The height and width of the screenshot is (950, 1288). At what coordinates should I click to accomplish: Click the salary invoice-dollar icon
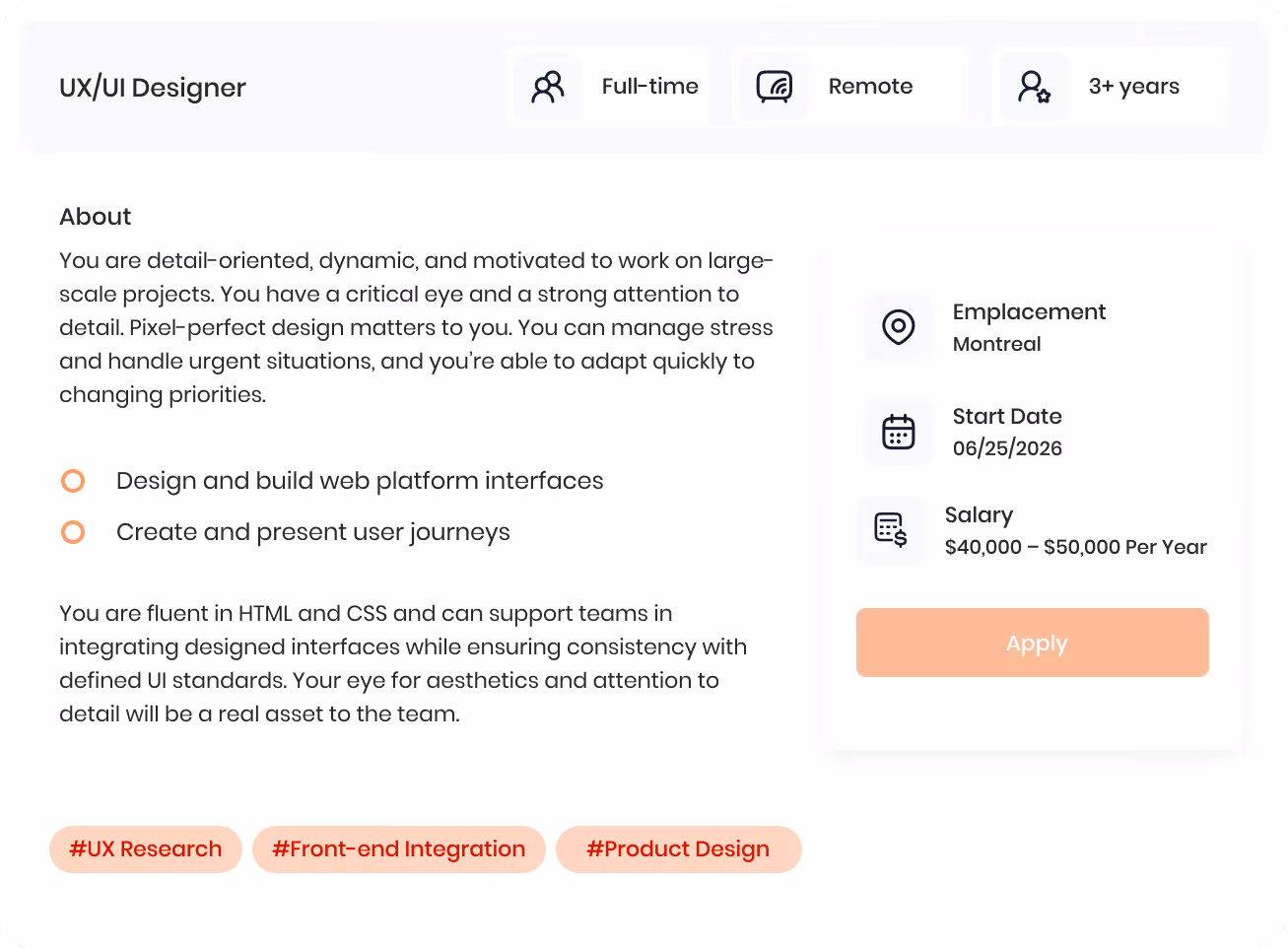click(891, 530)
